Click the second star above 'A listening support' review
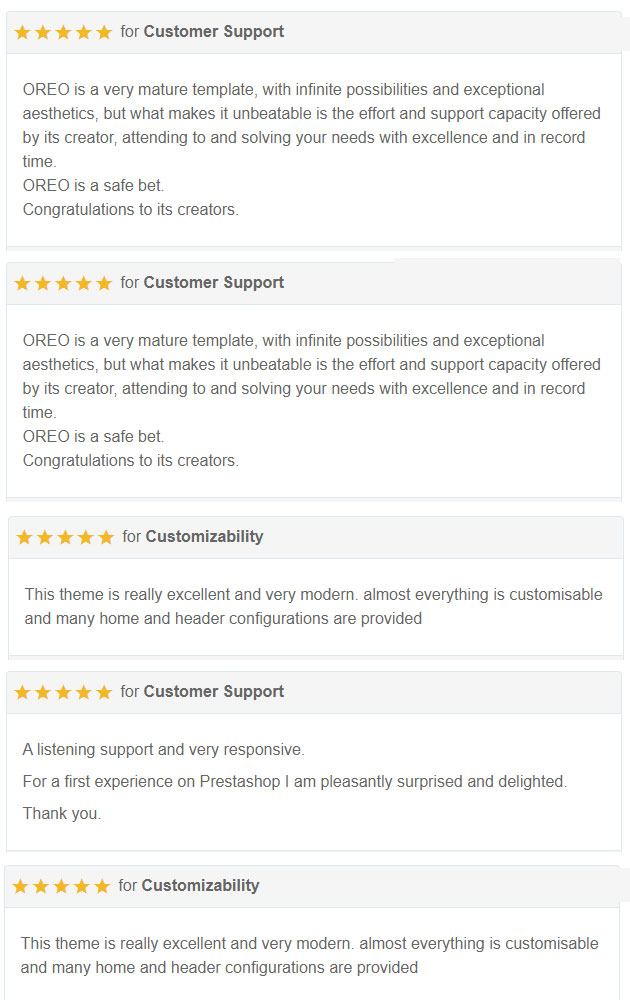Image resolution: width=630 pixels, height=1000 pixels. 43,692
